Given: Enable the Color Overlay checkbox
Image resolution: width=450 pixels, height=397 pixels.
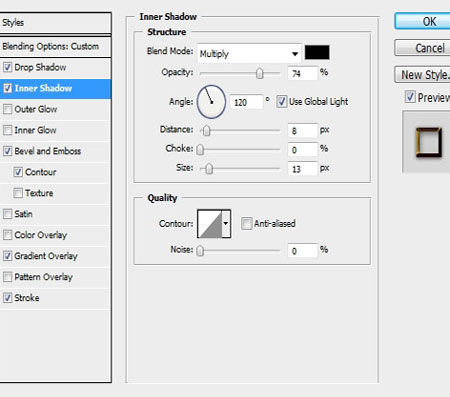Looking at the screenshot, I should [7, 235].
